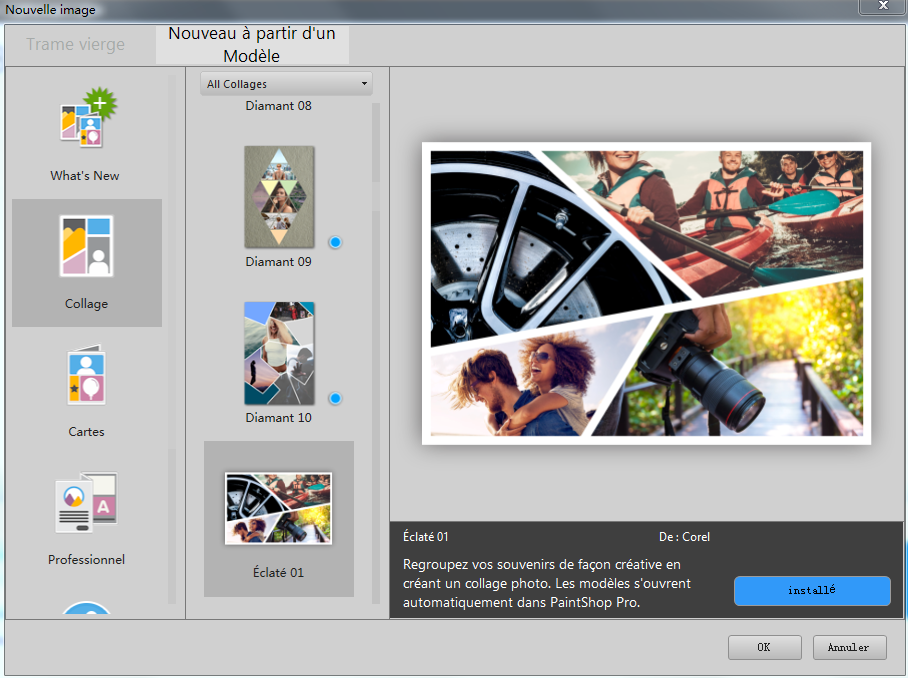
Task: Click the large Éclaté 01 preview image
Action: pyautogui.click(x=646, y=294)
